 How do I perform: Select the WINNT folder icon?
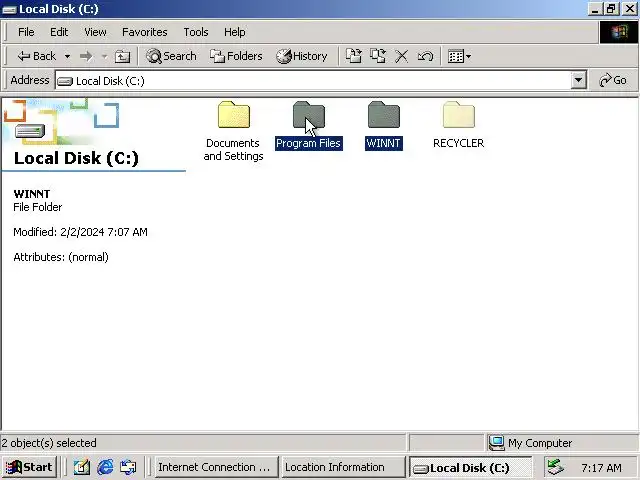point(384,115)
